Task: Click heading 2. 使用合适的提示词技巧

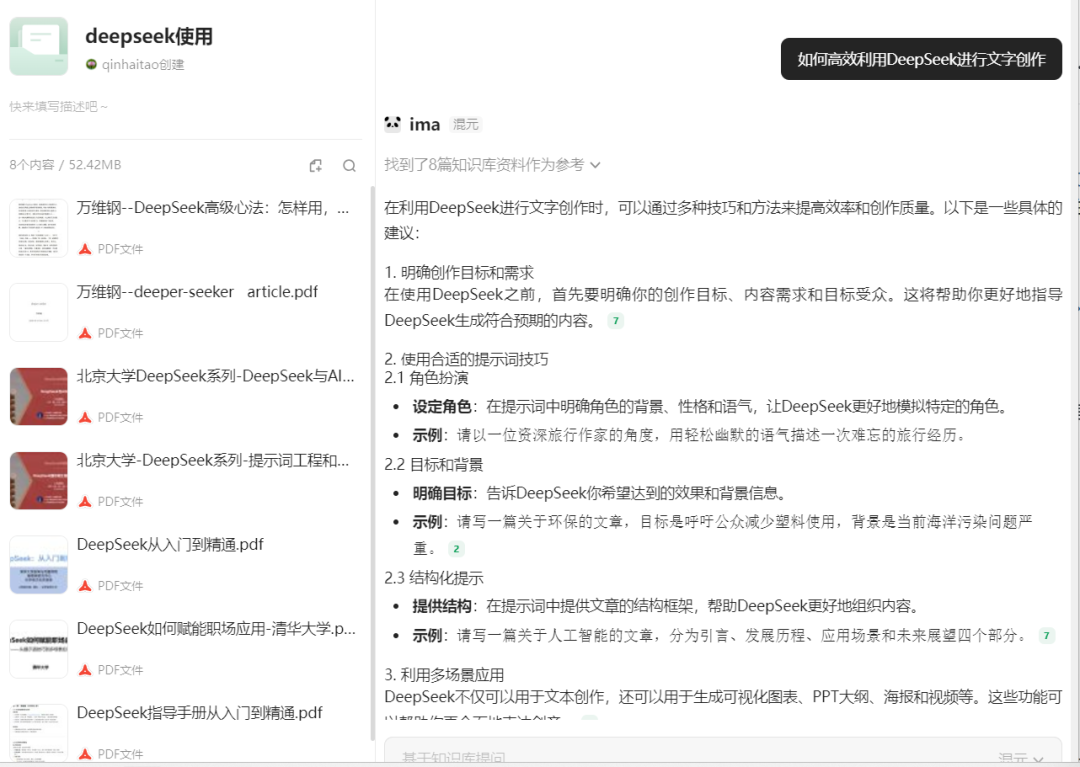Action: coord(466,359)
